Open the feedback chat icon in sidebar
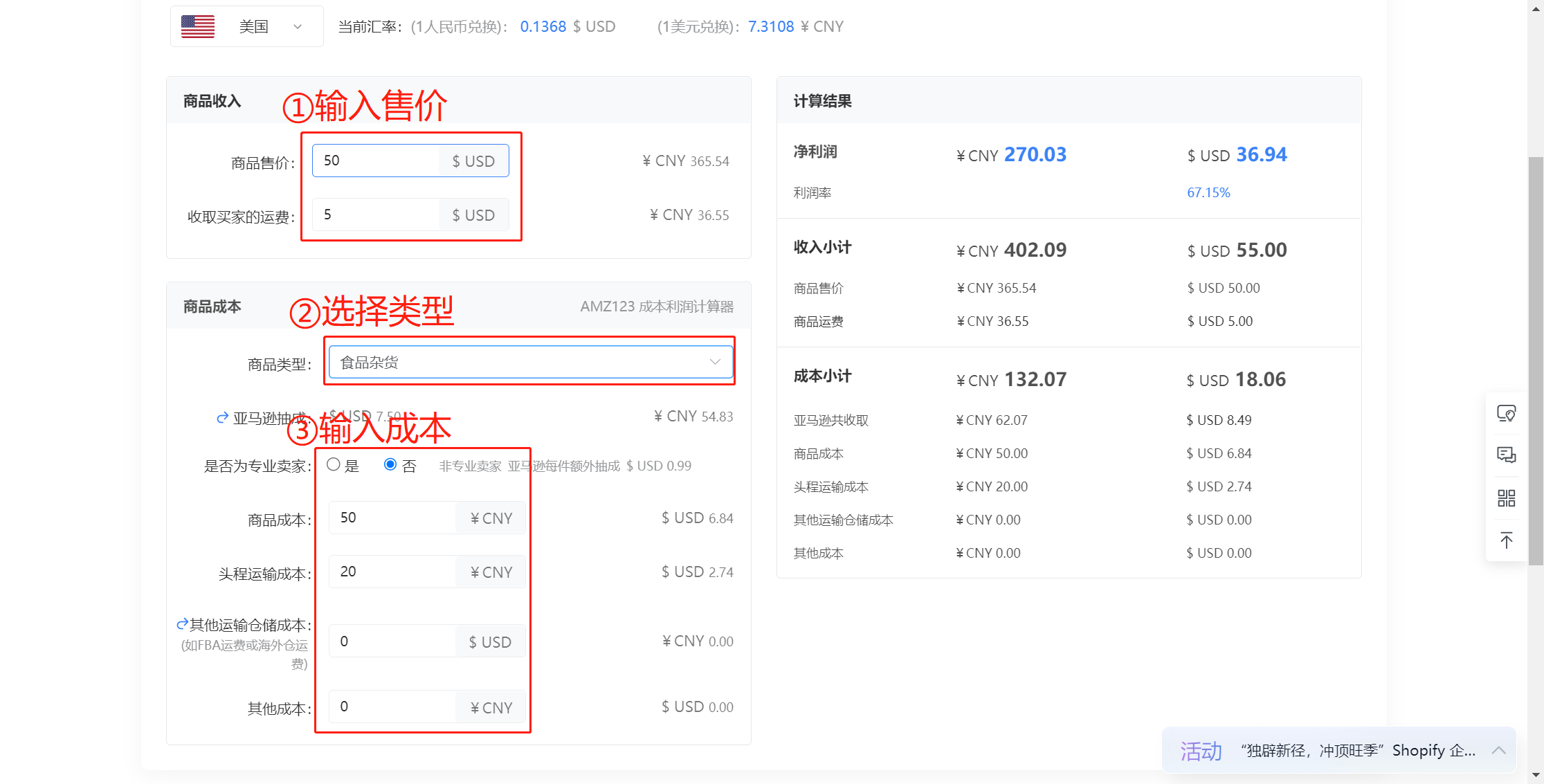This screenshot has width=1544, height=784. 1507,455
